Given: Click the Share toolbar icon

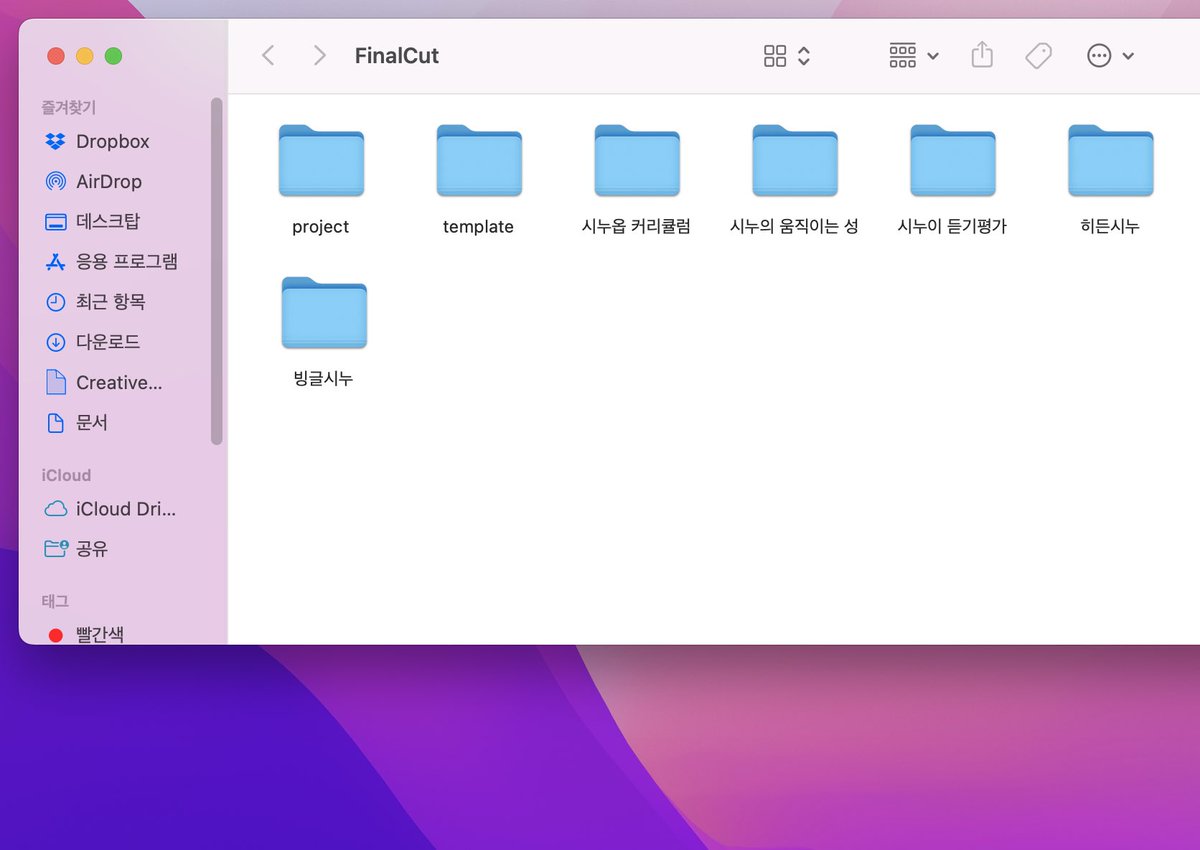Looking at the screenshot, I should coord(982,55).
